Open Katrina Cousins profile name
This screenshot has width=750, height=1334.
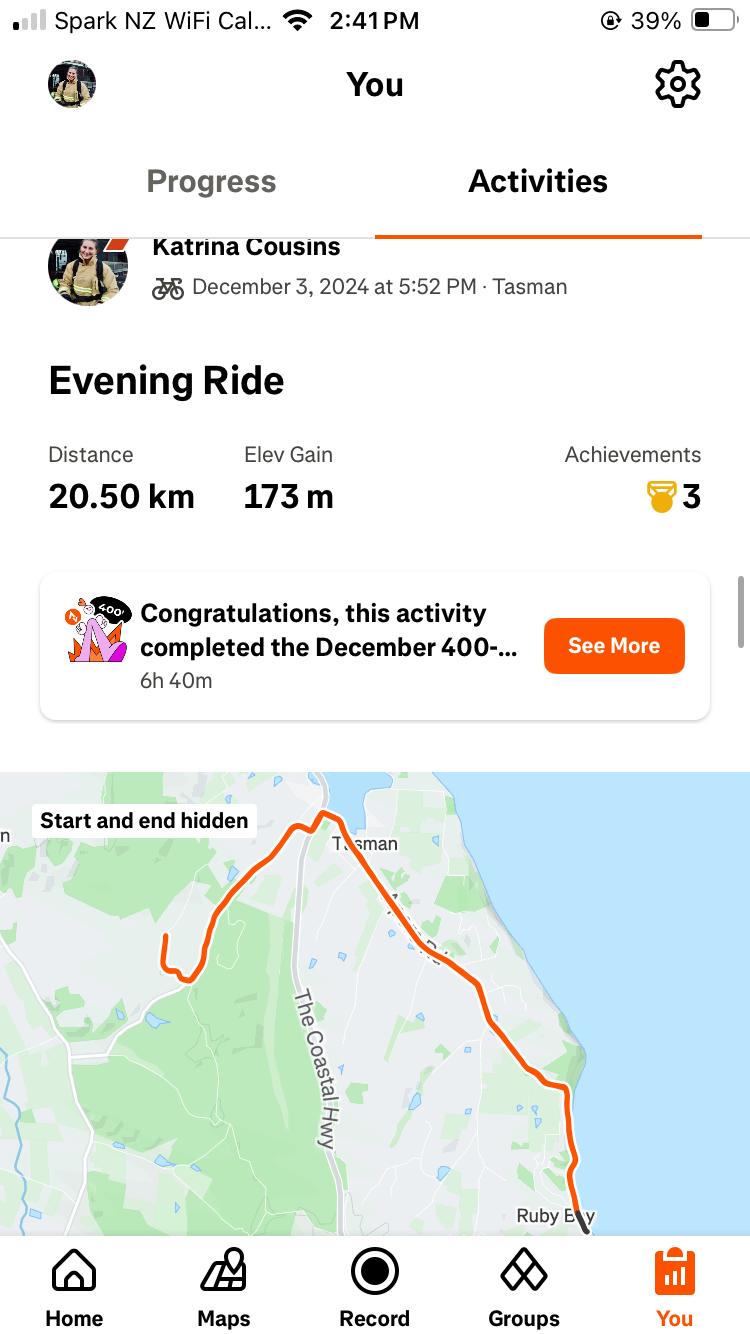[x=246, y=248]
